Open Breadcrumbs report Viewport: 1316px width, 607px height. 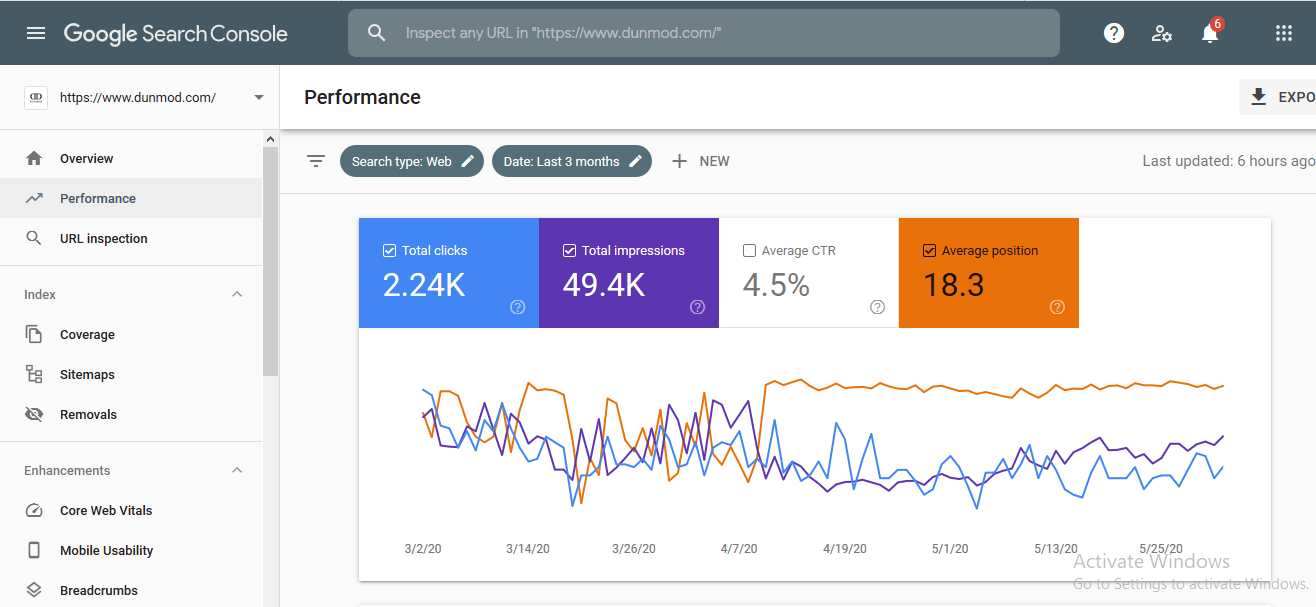[x=131, y=590]
